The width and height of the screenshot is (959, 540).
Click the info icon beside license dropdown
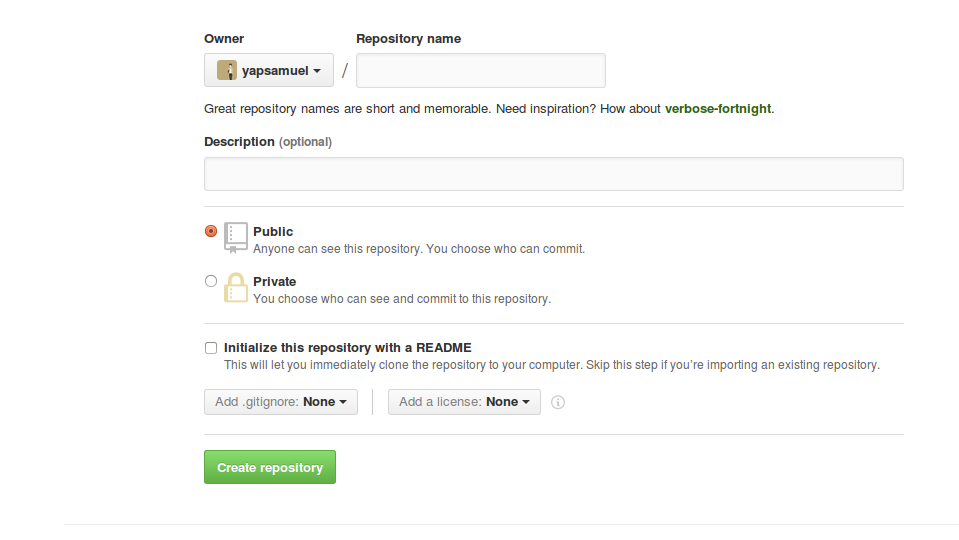point(558,402)
